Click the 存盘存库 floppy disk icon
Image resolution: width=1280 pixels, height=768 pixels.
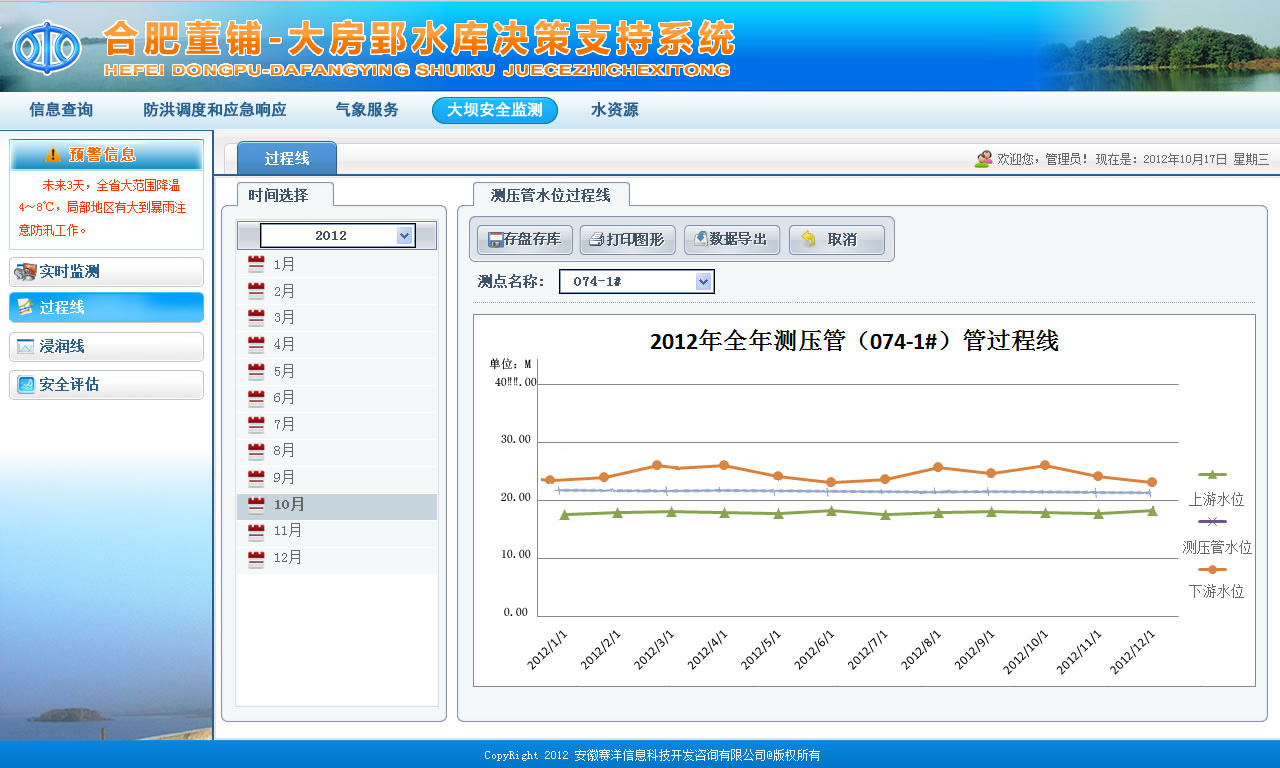(495, 240)
